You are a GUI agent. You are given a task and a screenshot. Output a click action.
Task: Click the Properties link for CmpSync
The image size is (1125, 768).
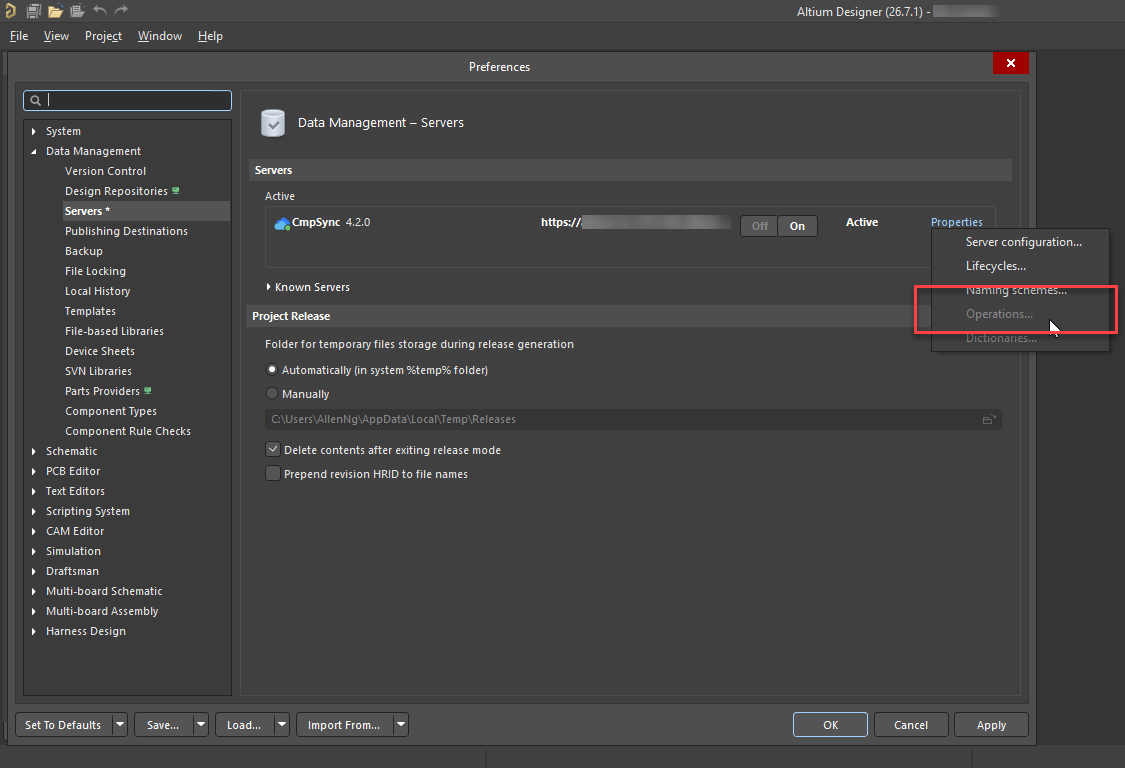[x=956, y=223]
